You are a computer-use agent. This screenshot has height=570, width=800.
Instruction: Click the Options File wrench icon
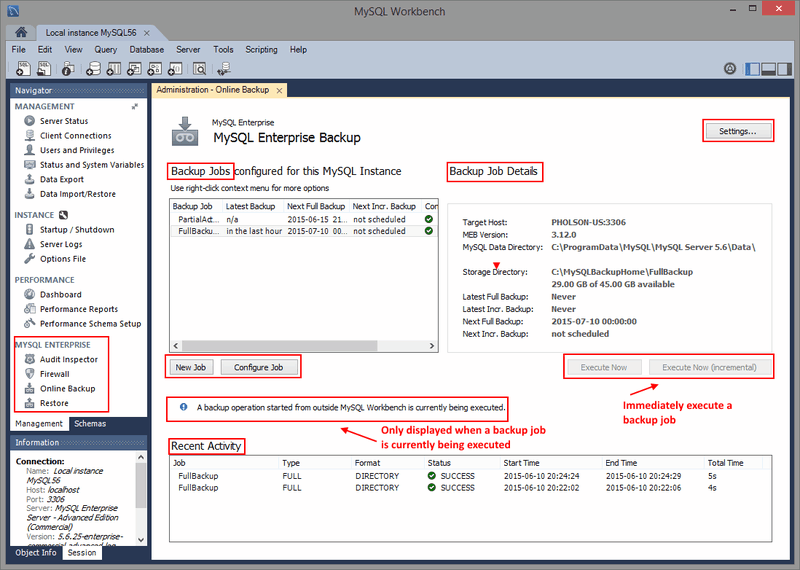30,259
